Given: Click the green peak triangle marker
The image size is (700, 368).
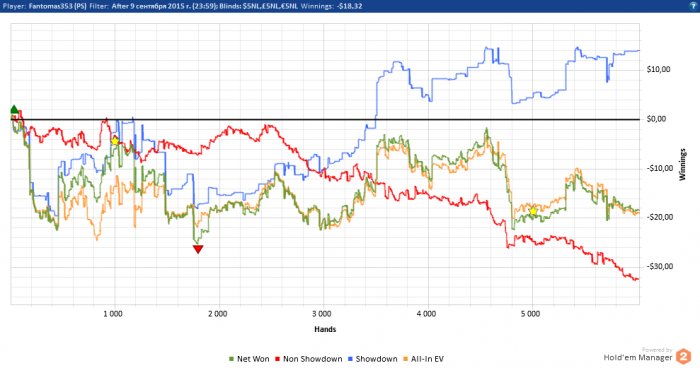Looking at the screenshot, I should pos(14,109).
